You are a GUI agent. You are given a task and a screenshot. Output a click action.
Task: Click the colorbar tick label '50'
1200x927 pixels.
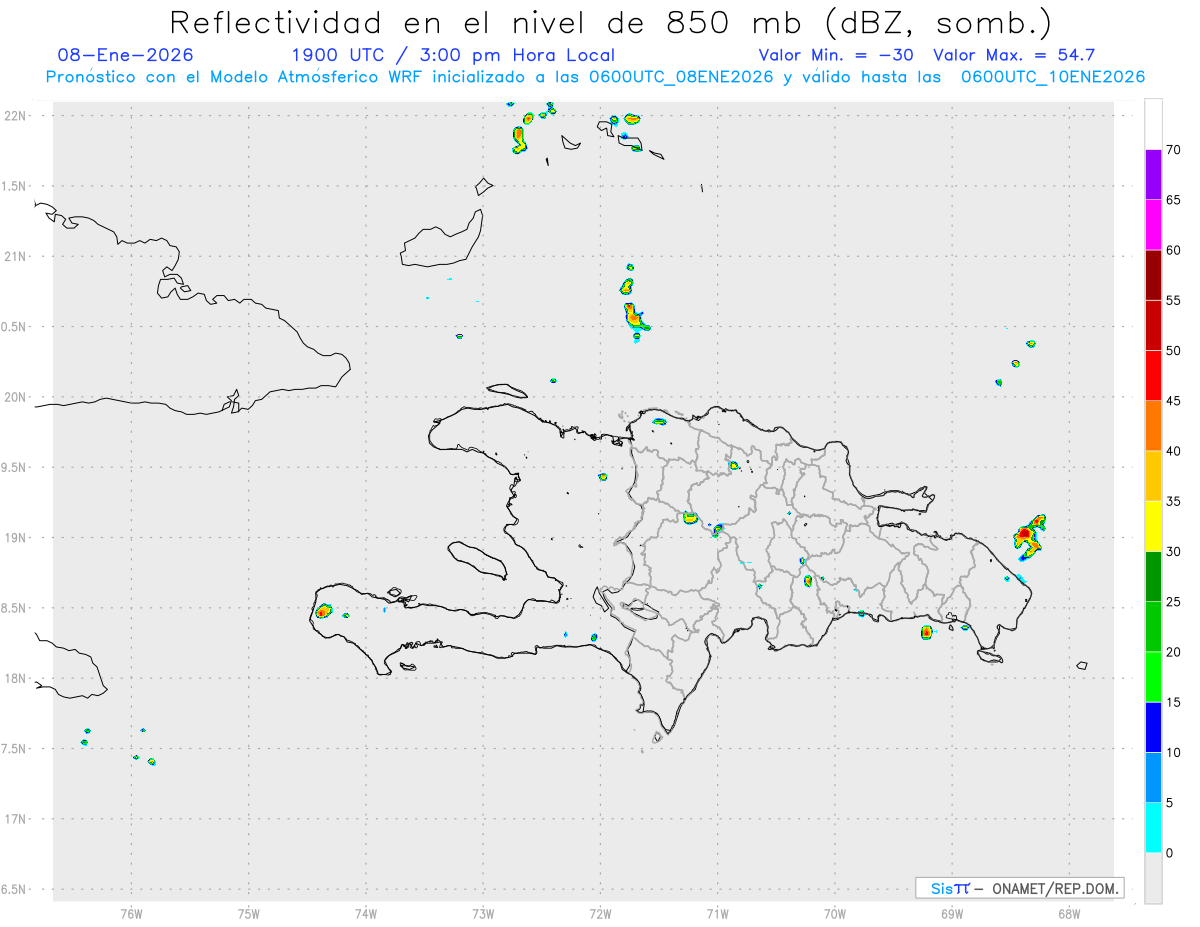click(1174, 351)
